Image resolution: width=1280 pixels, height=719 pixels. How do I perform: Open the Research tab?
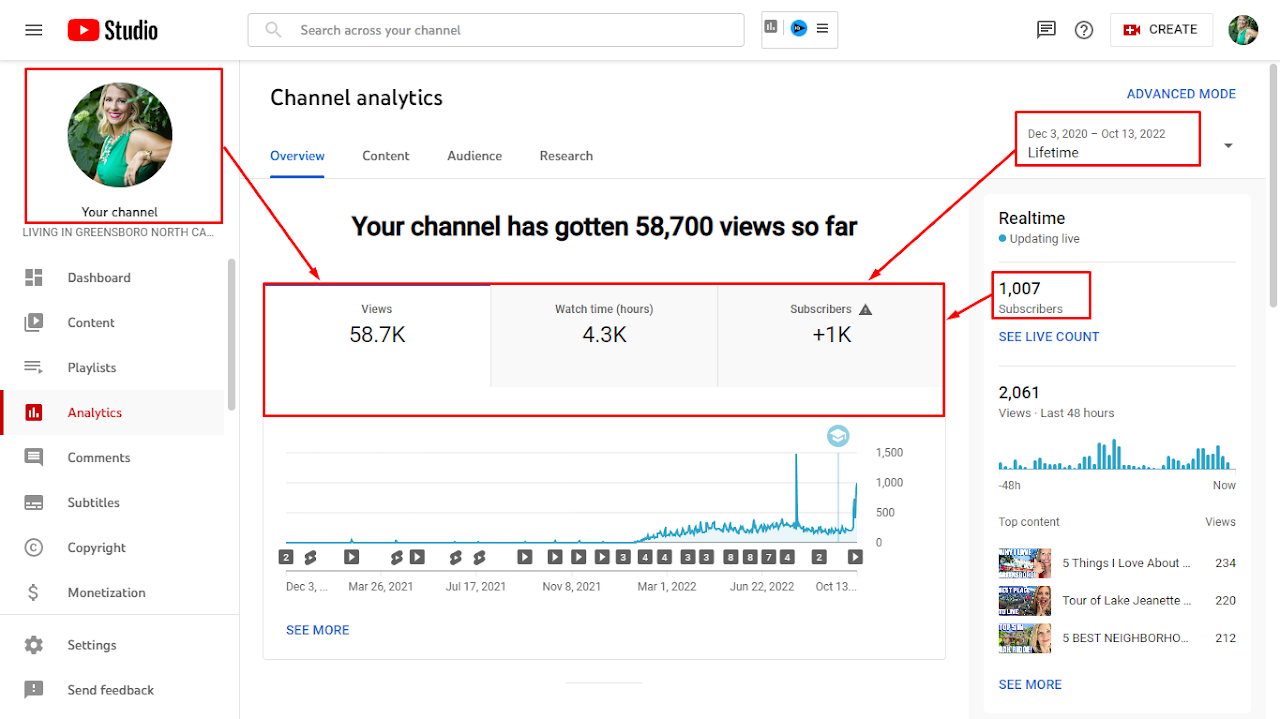tap(566, 156)
